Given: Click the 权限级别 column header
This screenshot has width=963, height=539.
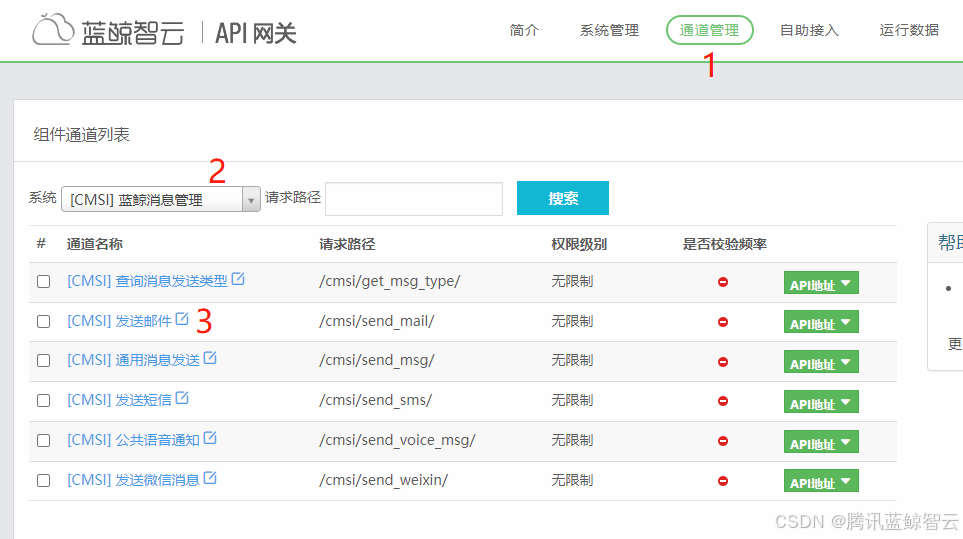Looking at the screenshot, I should [x=579, y=244].
